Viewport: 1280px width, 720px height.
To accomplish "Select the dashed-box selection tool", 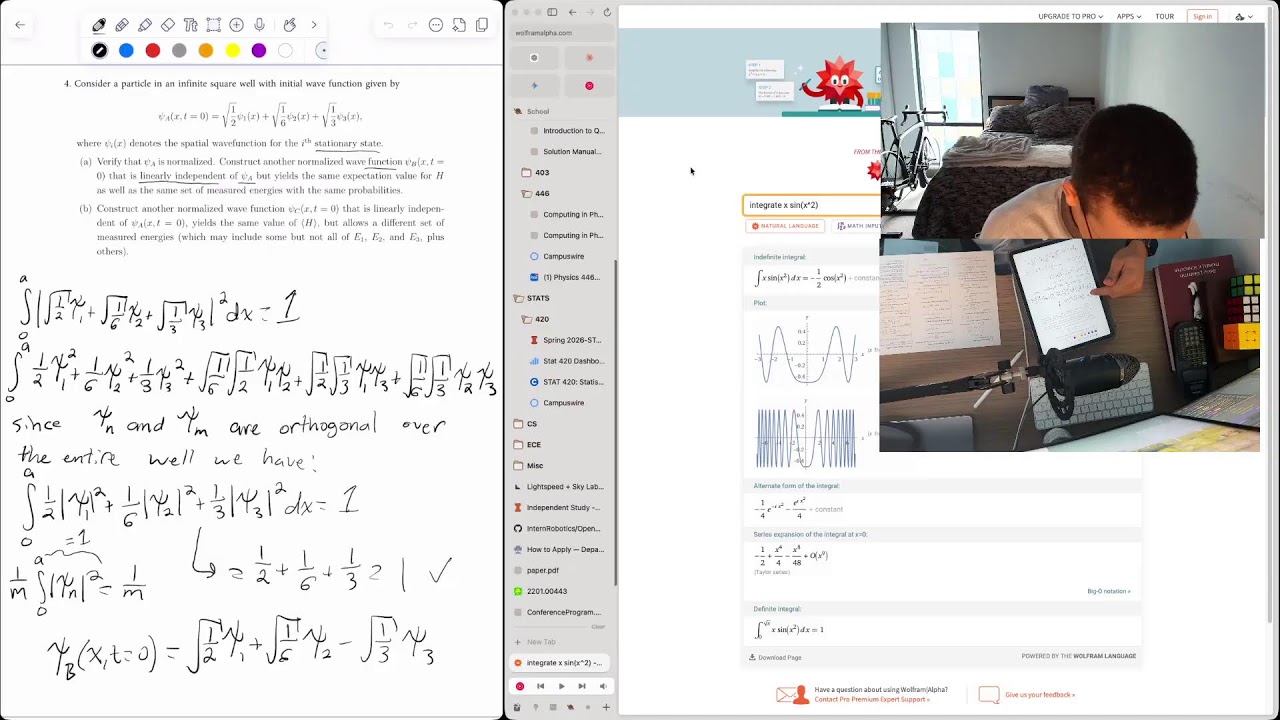I will [213, 25].
